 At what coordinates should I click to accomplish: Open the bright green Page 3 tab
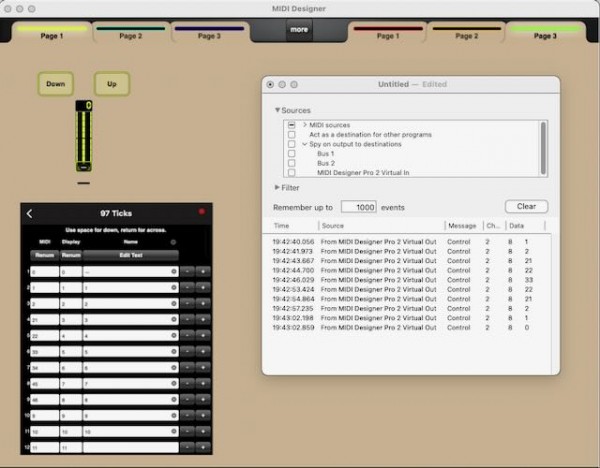(545, 33)
